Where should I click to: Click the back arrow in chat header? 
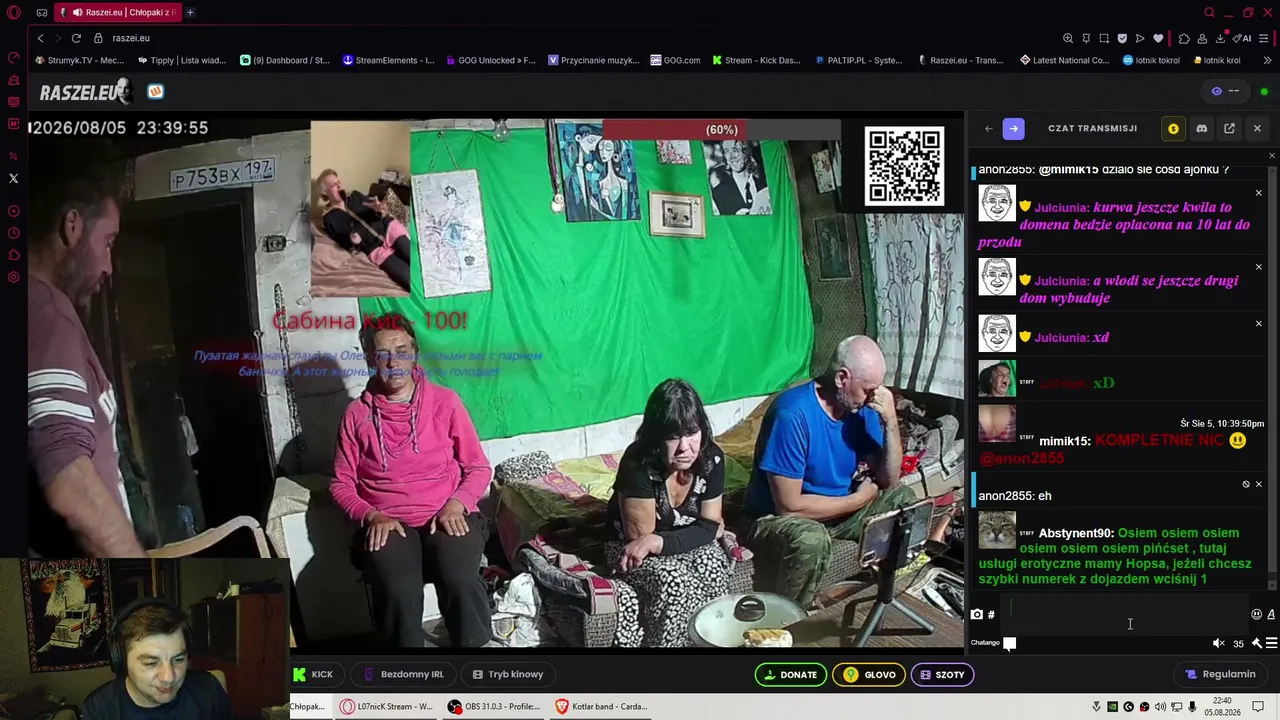[989, 128]
